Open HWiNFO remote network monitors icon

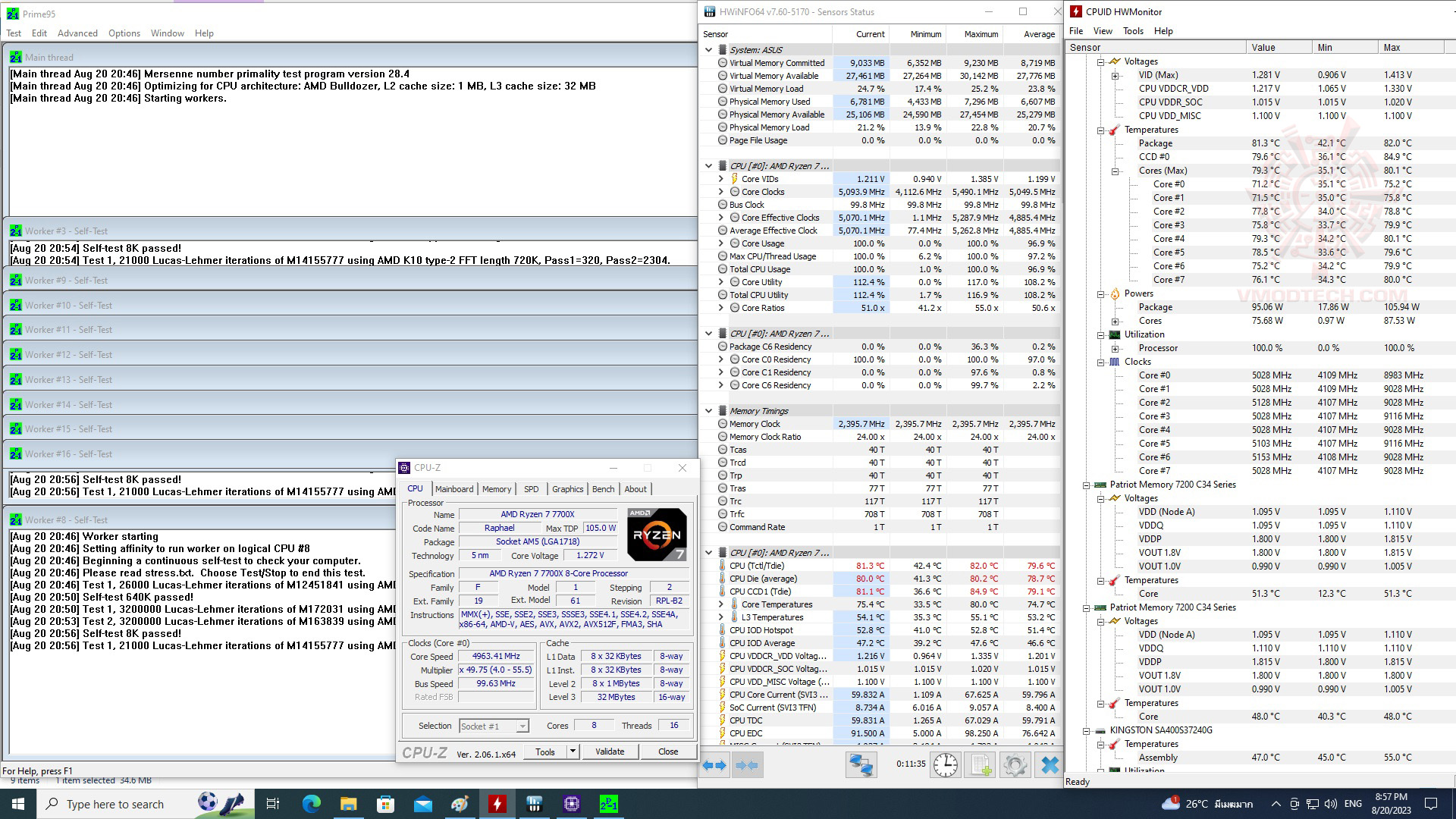861,765
